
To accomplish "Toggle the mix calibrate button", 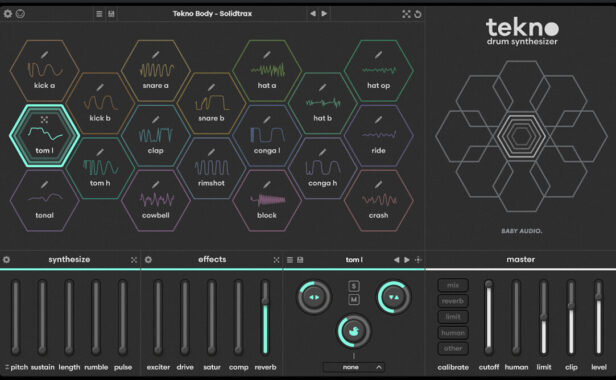I will coord(453,285).
